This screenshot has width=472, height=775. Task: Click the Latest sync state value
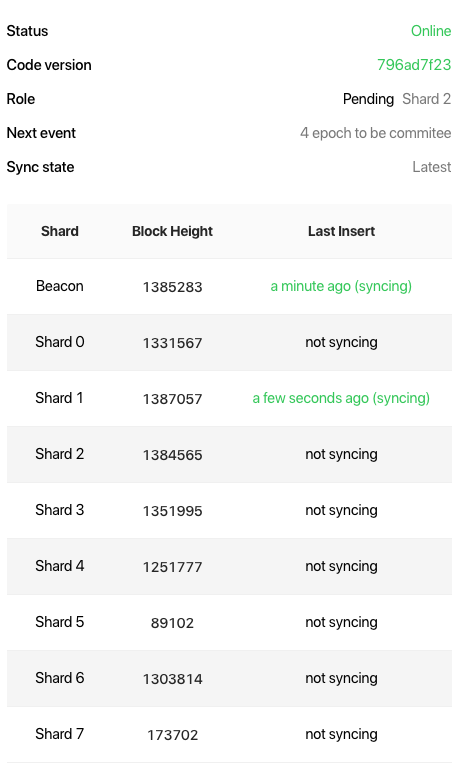click(x=432, y=167)
